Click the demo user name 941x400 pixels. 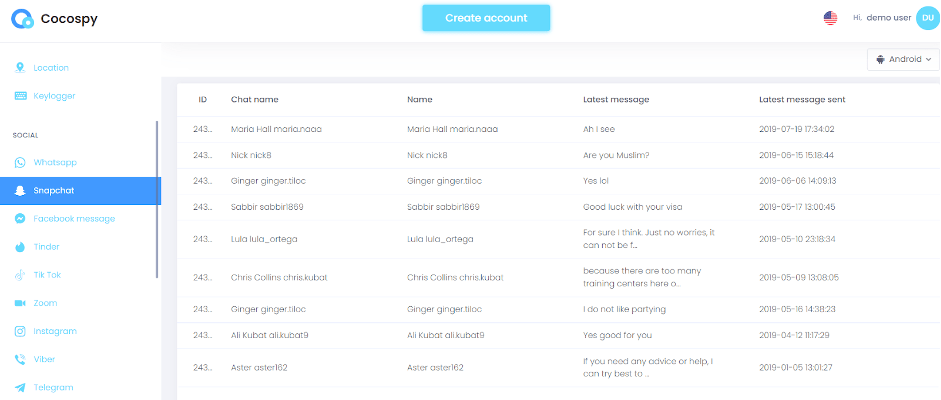pos(889,18)
